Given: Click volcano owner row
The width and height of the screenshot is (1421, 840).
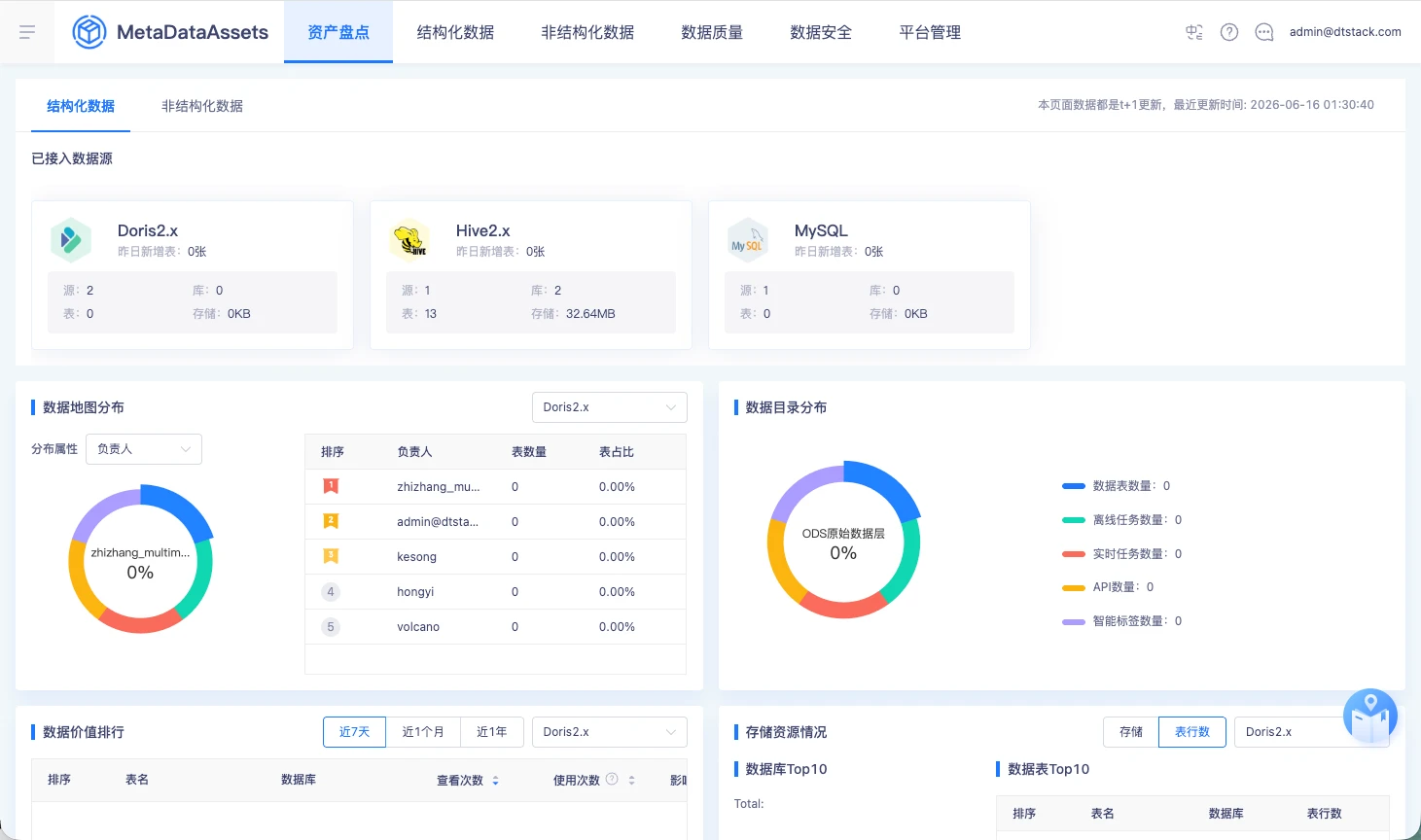Looking at the screenshot, I should [x=495, y=626].
